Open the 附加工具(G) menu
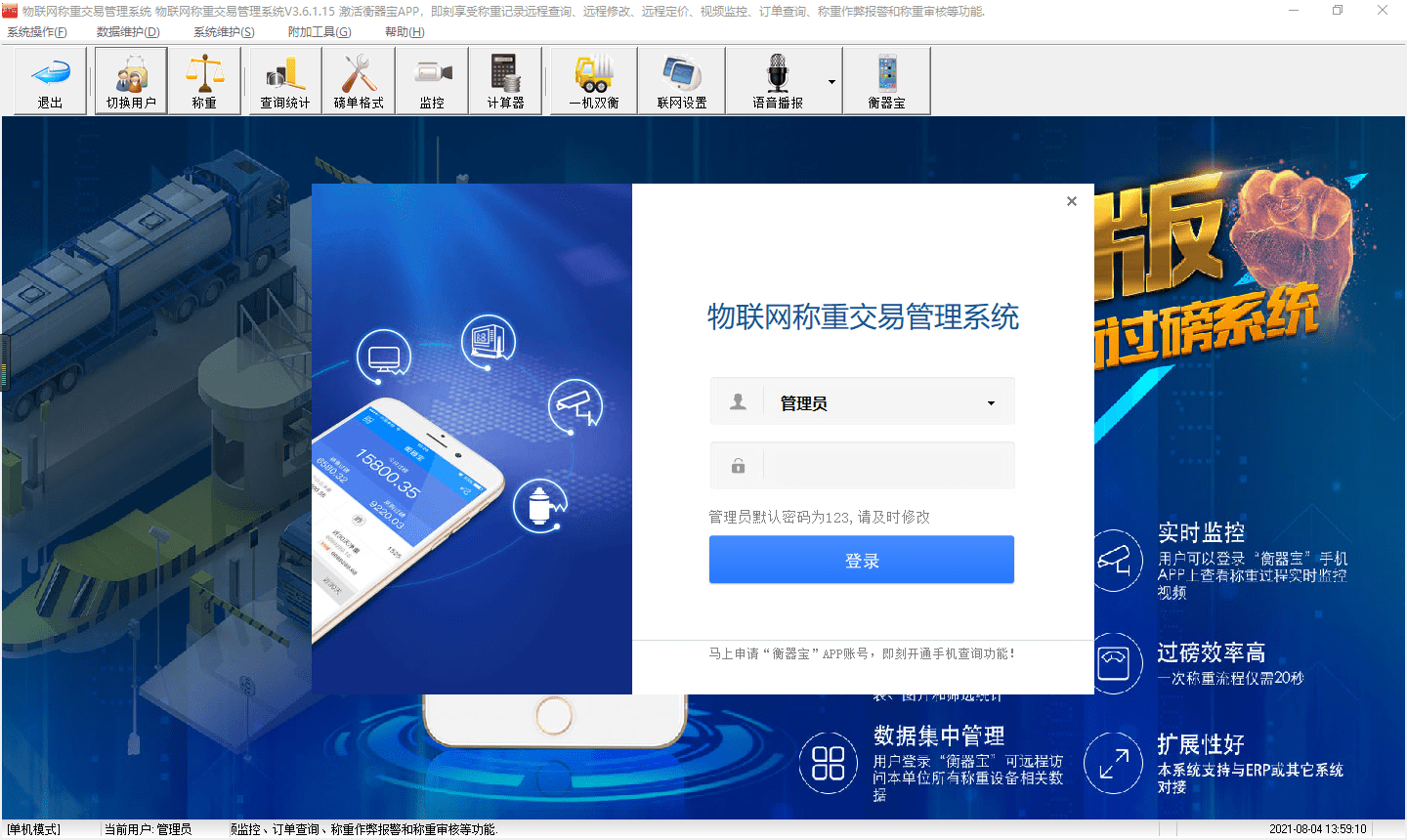The image size is (1407, 840). (320, 32)
